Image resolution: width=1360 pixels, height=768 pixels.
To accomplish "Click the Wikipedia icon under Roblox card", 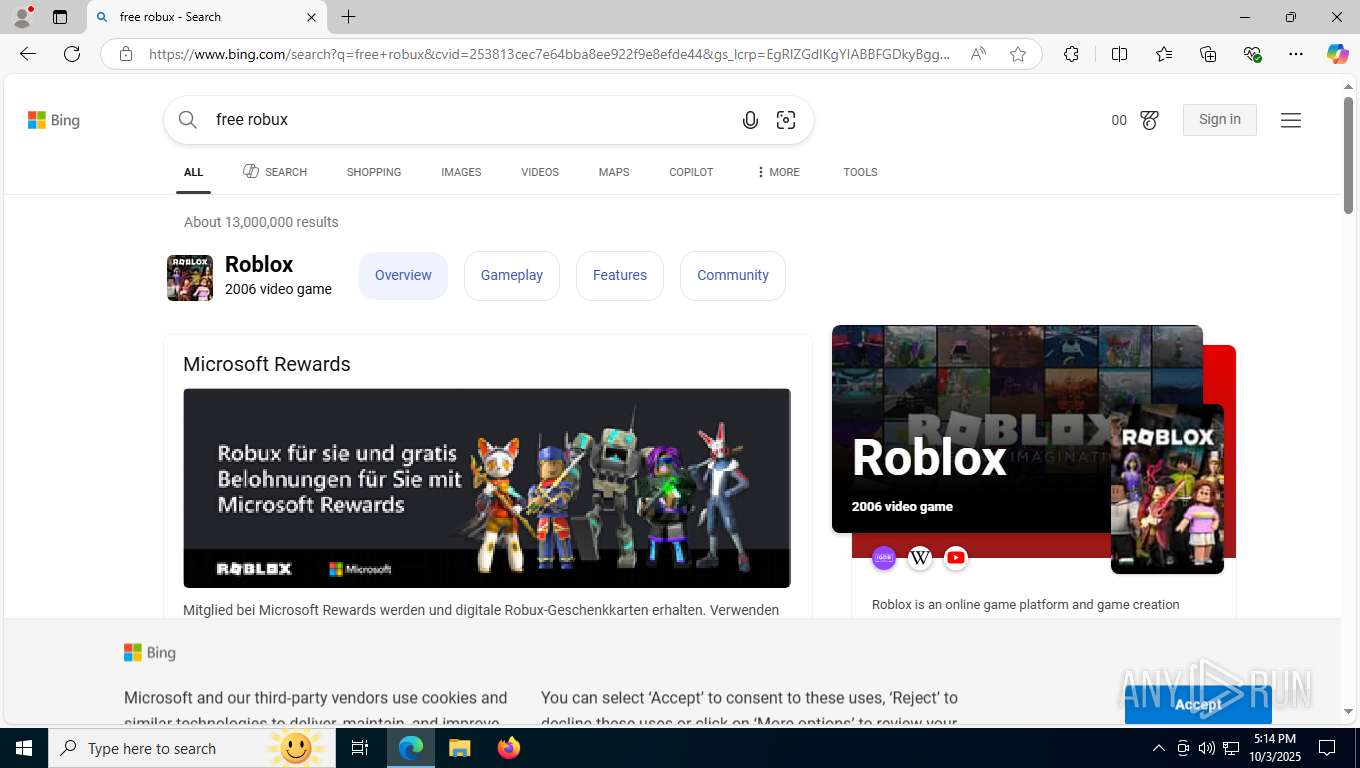I will click(x=920, y=558).
